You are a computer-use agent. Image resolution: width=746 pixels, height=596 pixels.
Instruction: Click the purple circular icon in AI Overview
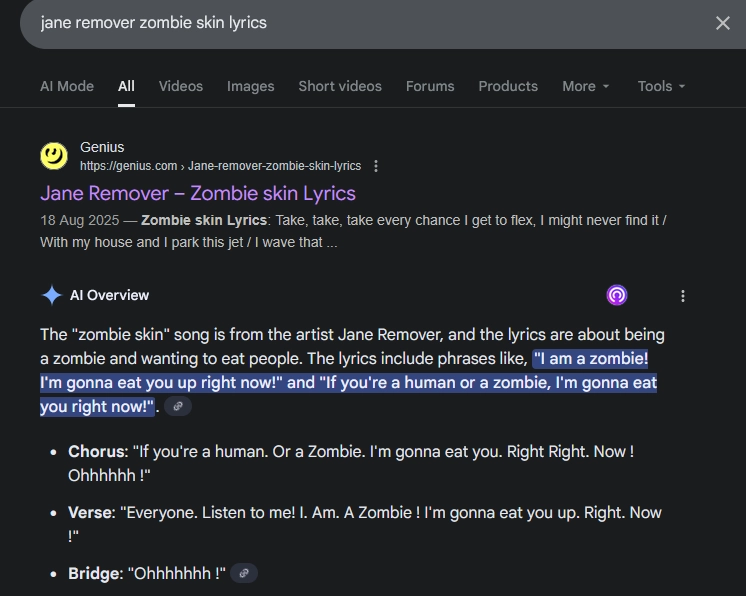click(x=617, y=295)
